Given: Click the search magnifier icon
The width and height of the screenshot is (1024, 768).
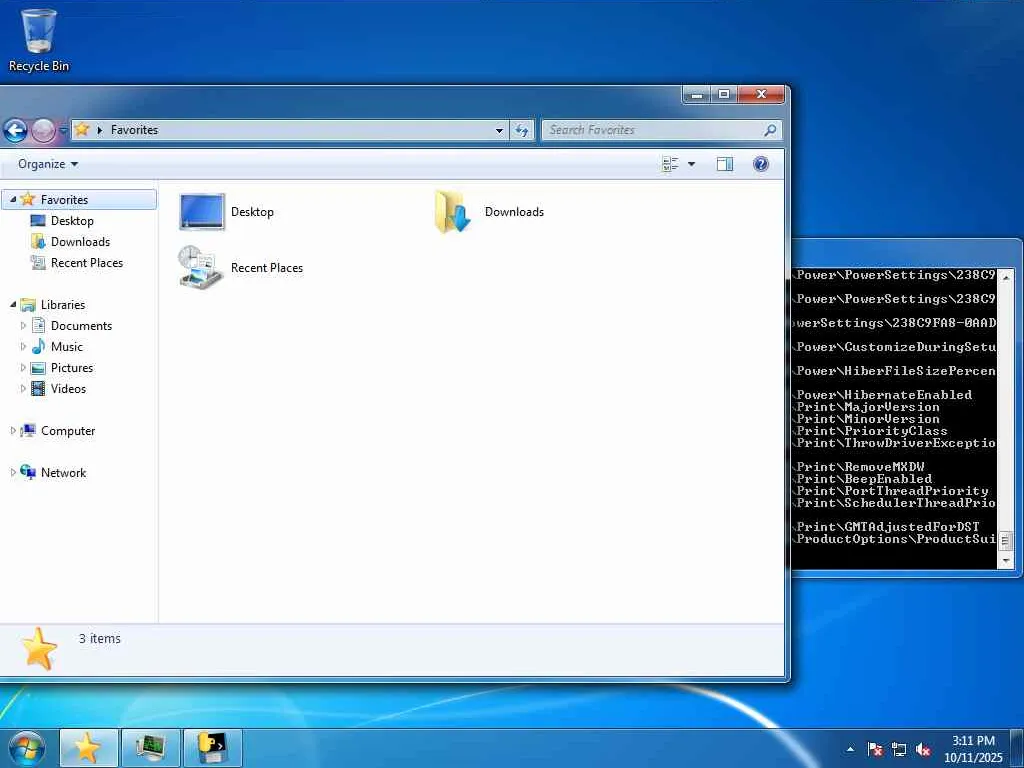Looking at the screenshot, I should point(771,130).
